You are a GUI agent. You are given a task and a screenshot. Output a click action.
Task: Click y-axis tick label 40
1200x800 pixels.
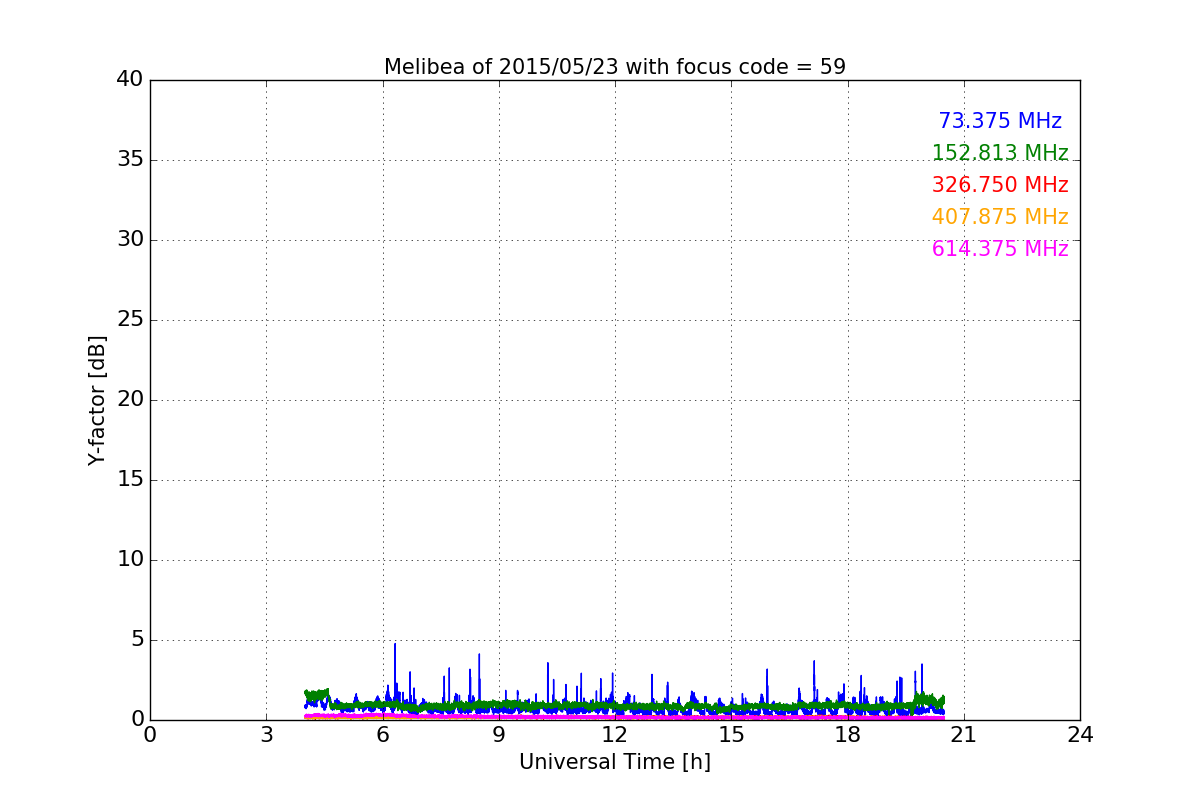pyautogui.click(x=130, y=80)
